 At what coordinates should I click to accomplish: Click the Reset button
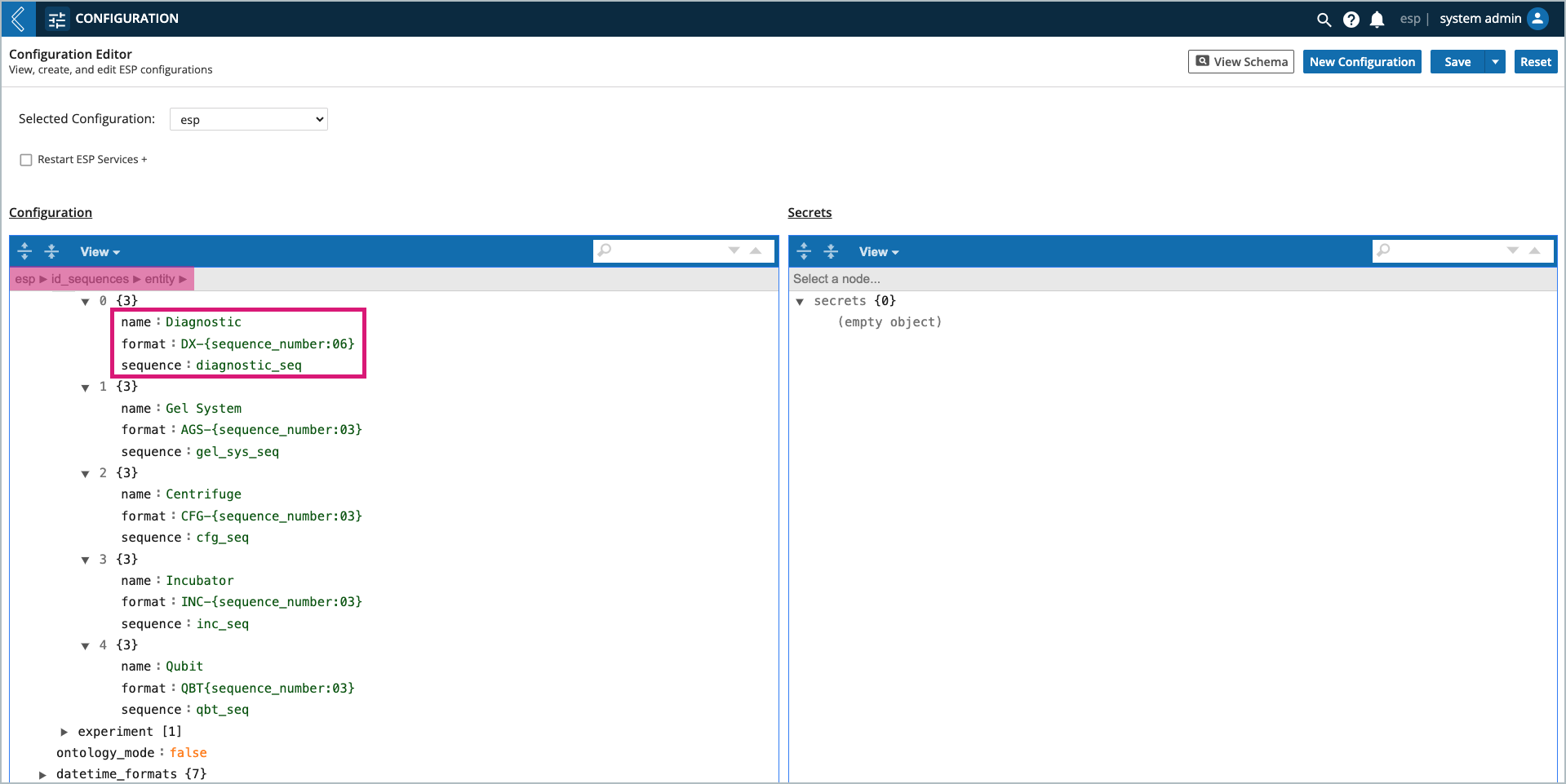[x=1536, y=62]
